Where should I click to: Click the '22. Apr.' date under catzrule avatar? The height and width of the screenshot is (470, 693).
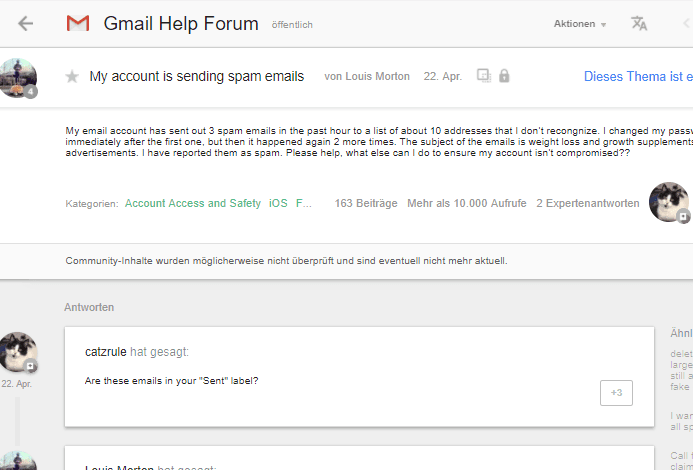tap(16, 384)
